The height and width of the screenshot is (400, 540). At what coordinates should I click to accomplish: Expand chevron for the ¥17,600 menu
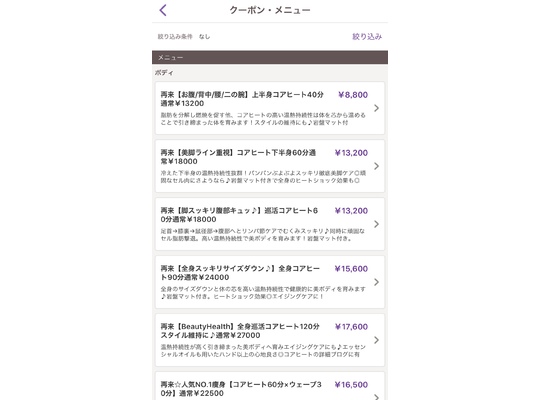[376, 340]
